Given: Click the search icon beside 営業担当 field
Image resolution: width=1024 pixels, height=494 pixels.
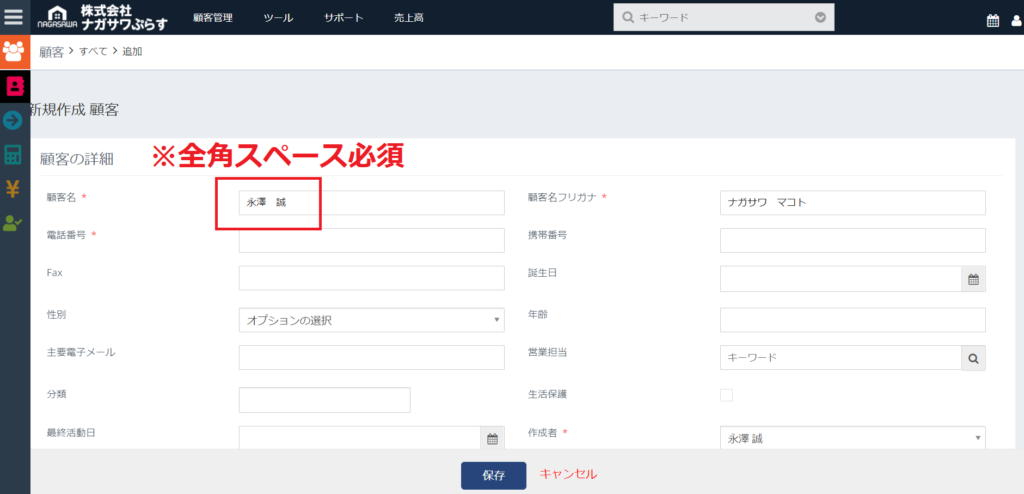Looking at the screenshot, I should point(973,357).
